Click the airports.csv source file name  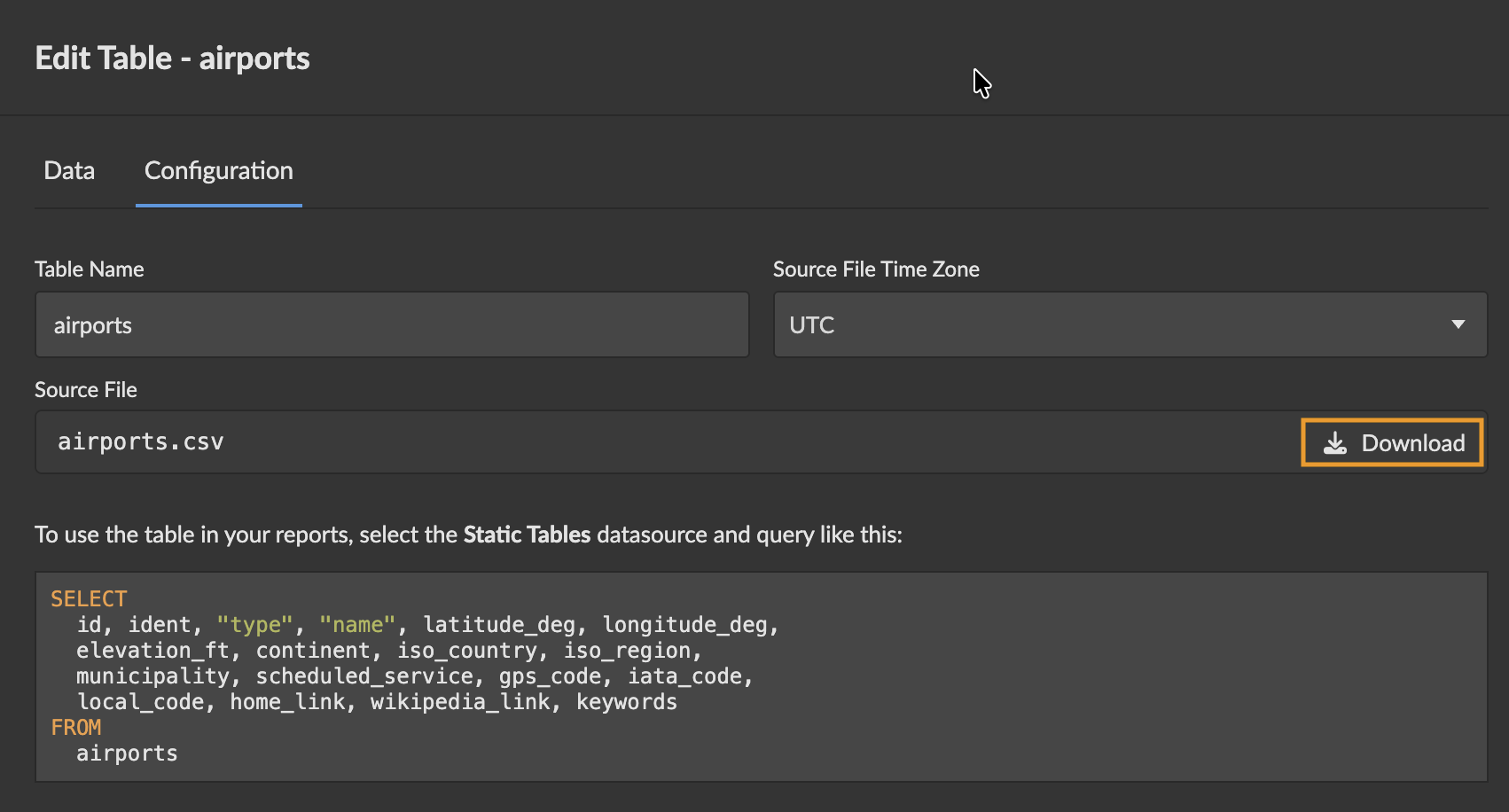coord(141,441)
